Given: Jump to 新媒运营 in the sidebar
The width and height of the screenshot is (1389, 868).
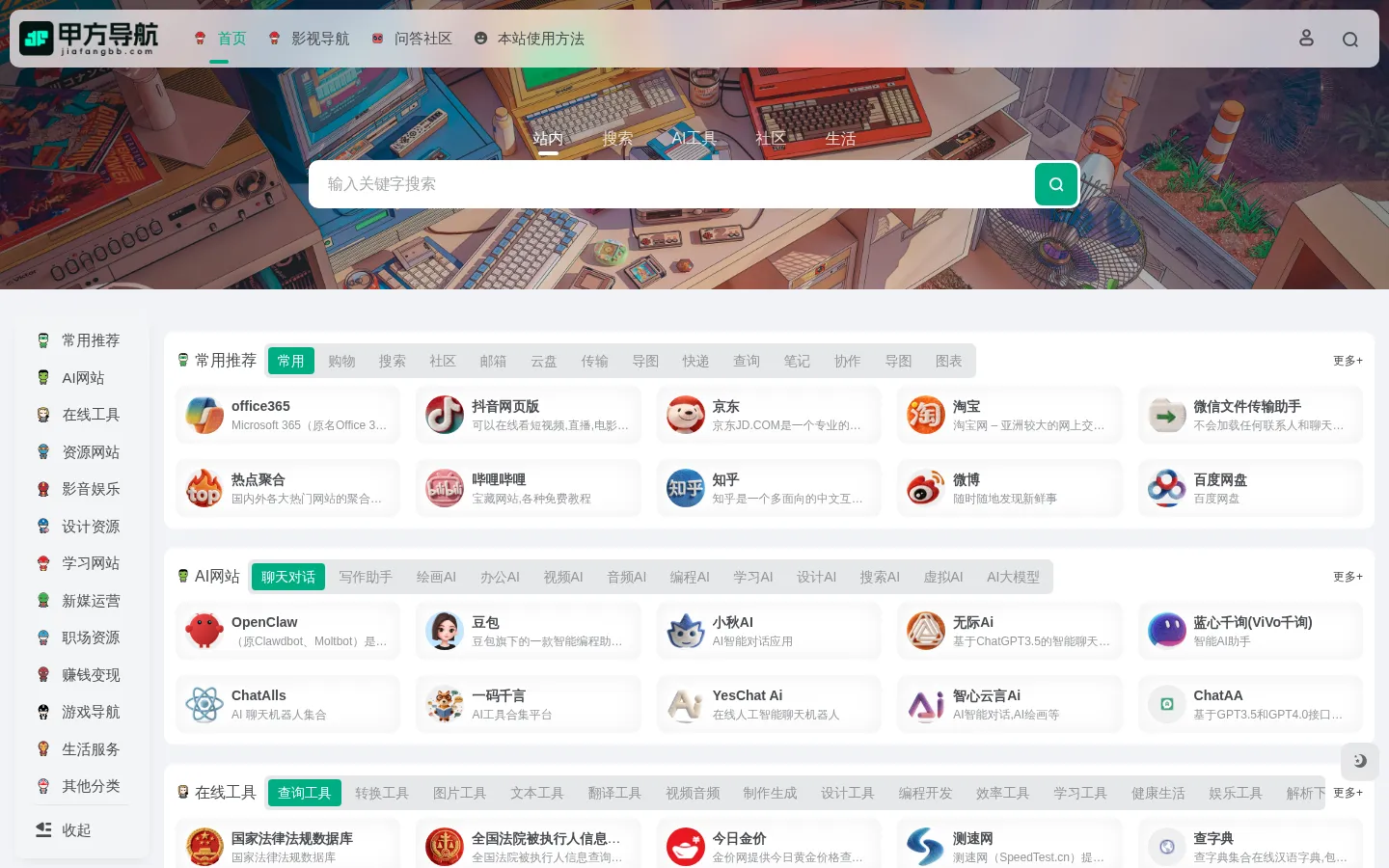Looking at the screenshot, I should 79,601.
